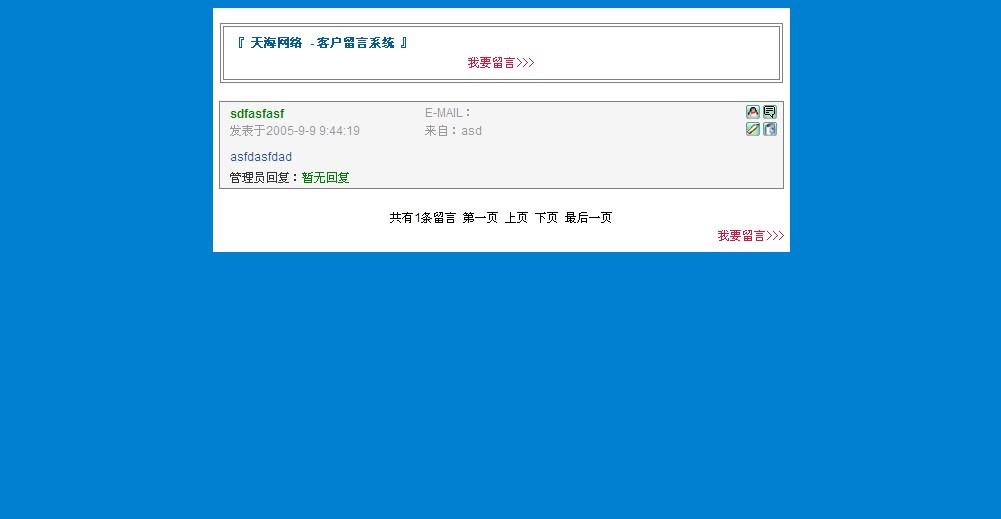Viewport: 1001px width, 519px height.
Task: Click the 来自：asd text
Action: (x=453, y=131)
